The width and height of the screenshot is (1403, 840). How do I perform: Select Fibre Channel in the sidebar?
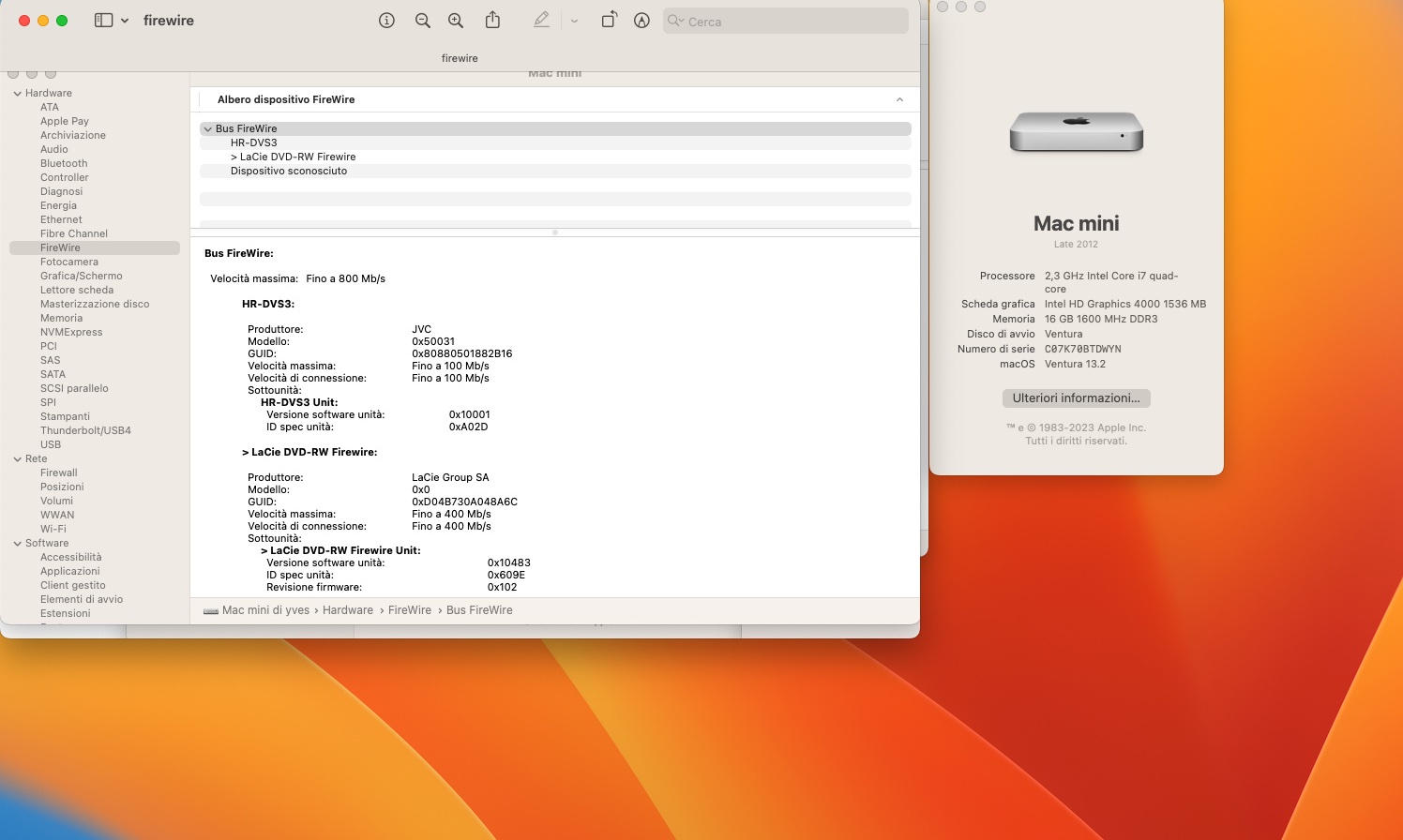[x=74, y=234]
